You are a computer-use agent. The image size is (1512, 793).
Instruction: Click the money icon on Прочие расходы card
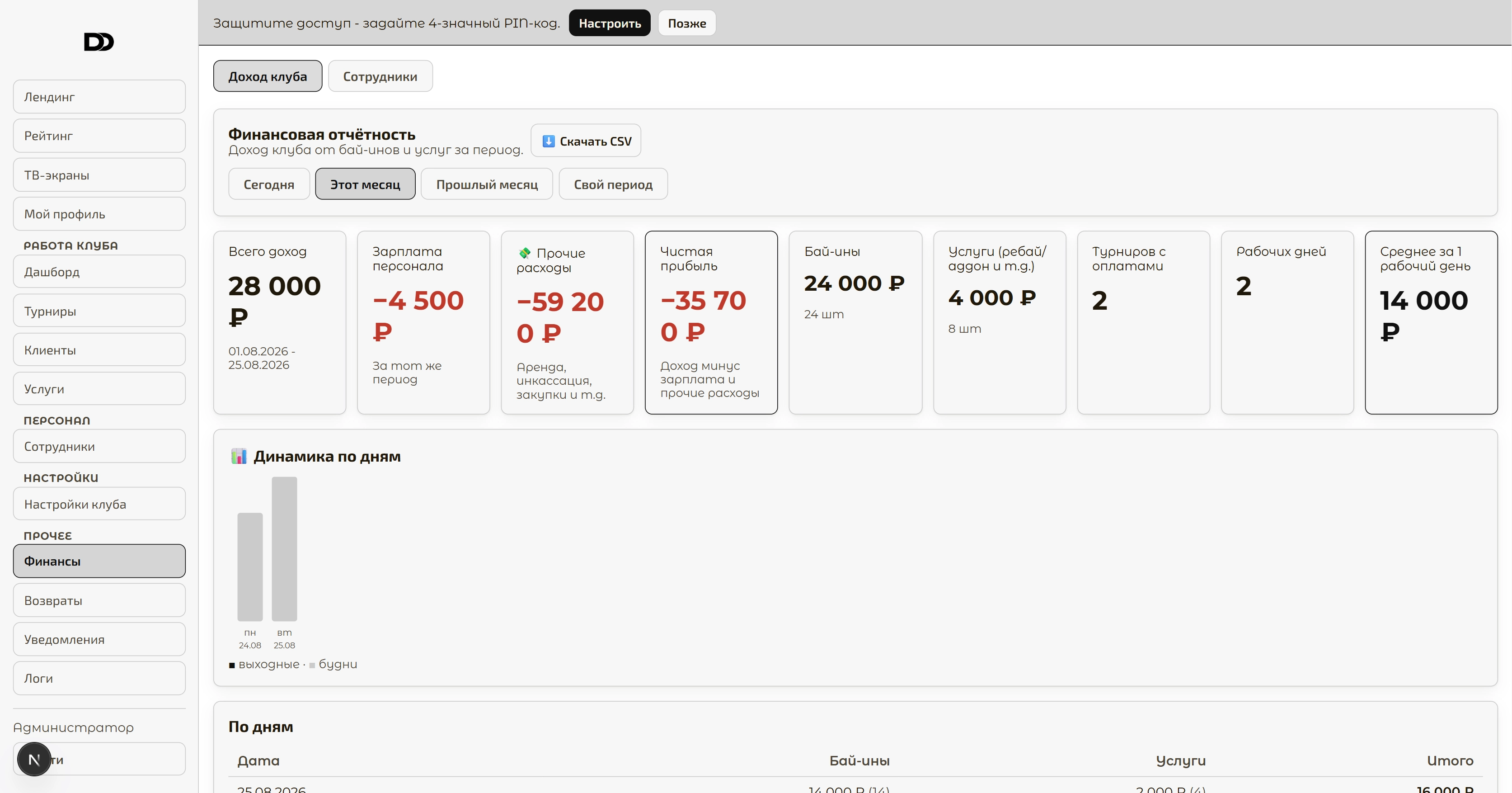[x=525, y=253]
